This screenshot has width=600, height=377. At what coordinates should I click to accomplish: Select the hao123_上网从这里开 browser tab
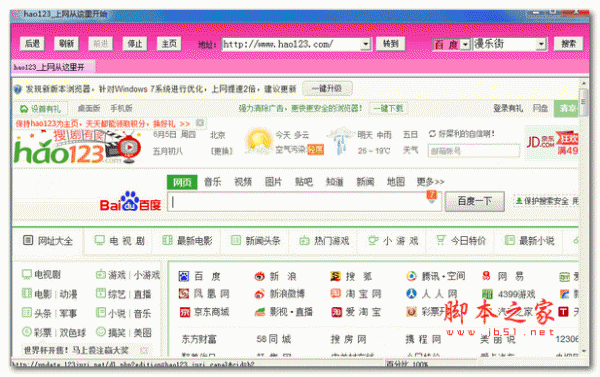(x=53, y=67)
